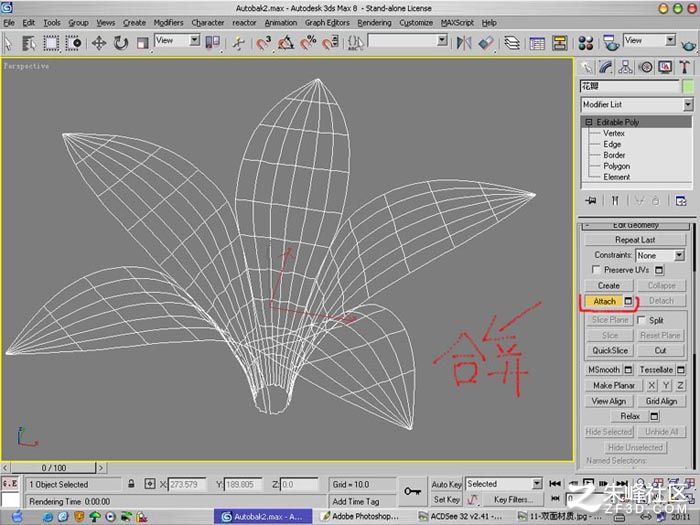Click the Pin Stack icon

click(x=591, y=201)
